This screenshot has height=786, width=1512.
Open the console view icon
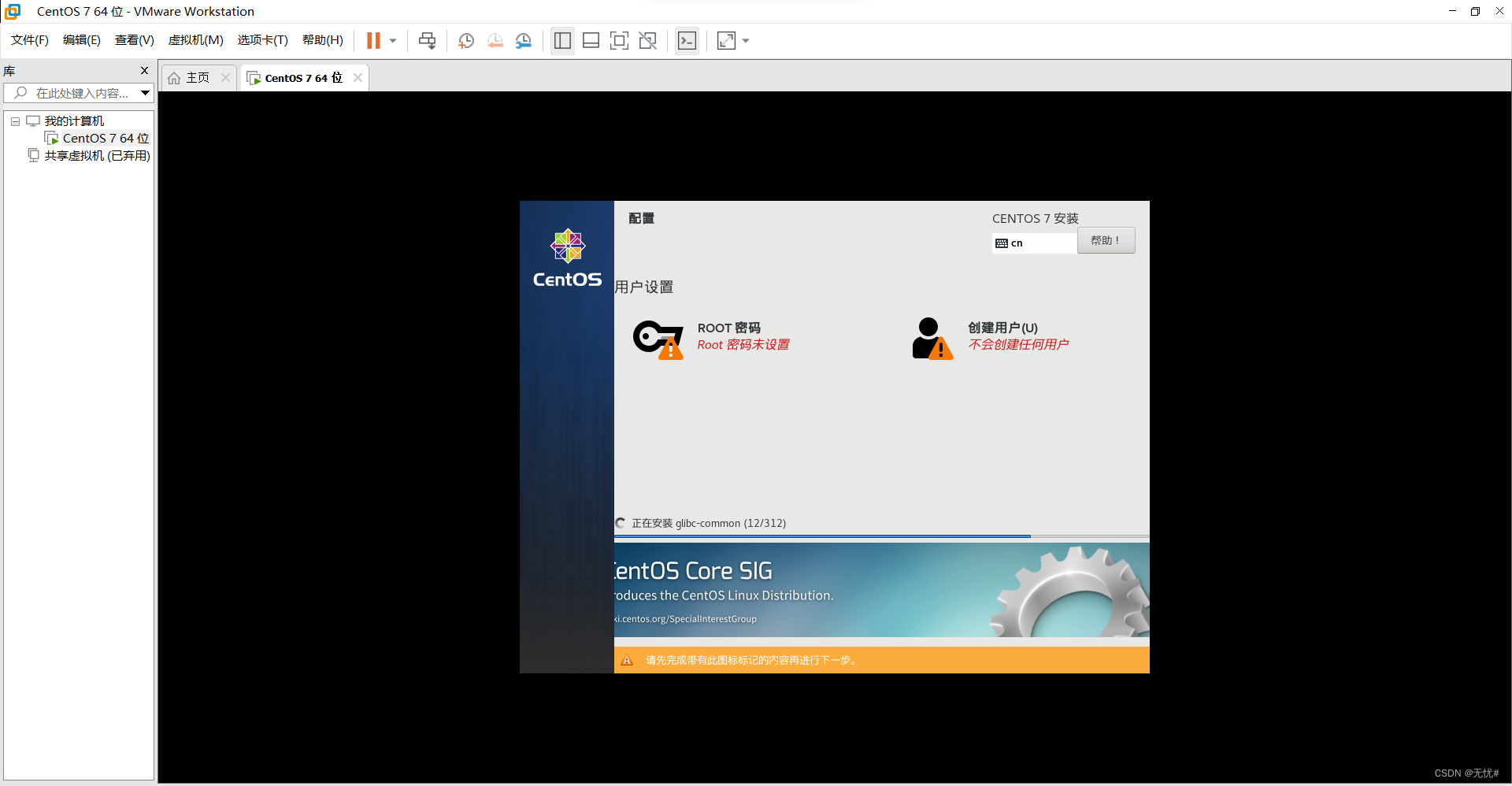click(687, 41)
